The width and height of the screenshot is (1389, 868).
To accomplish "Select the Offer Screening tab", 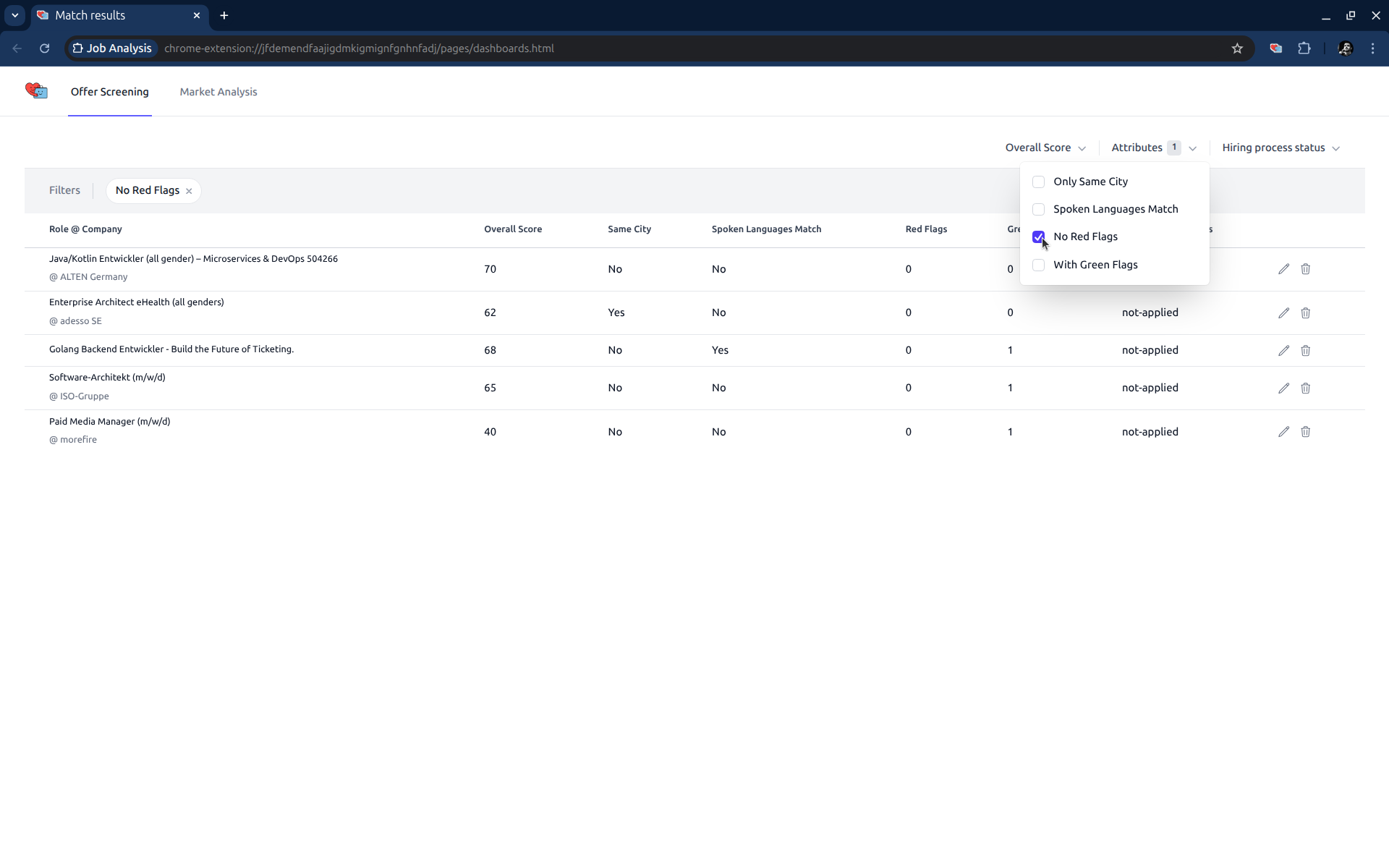I will click(110, 92).
